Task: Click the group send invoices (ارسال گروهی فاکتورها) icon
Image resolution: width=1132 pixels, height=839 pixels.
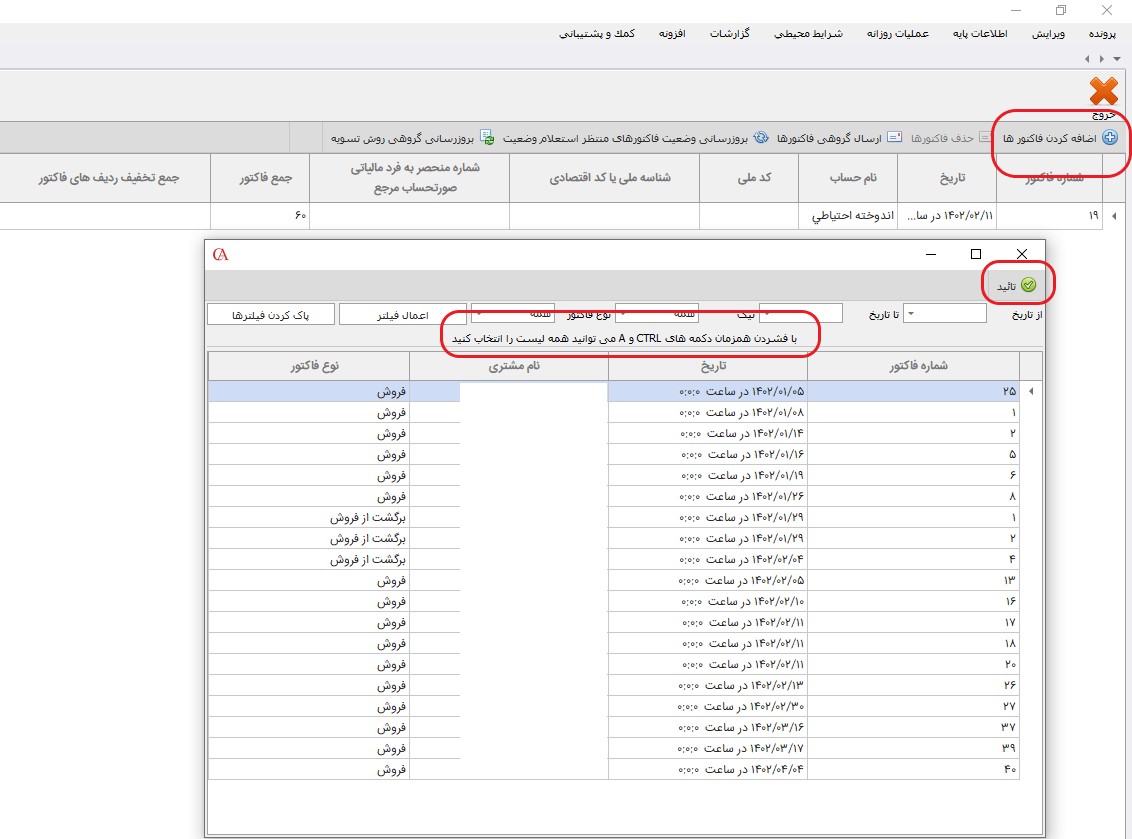Action: tap(896, 138)
